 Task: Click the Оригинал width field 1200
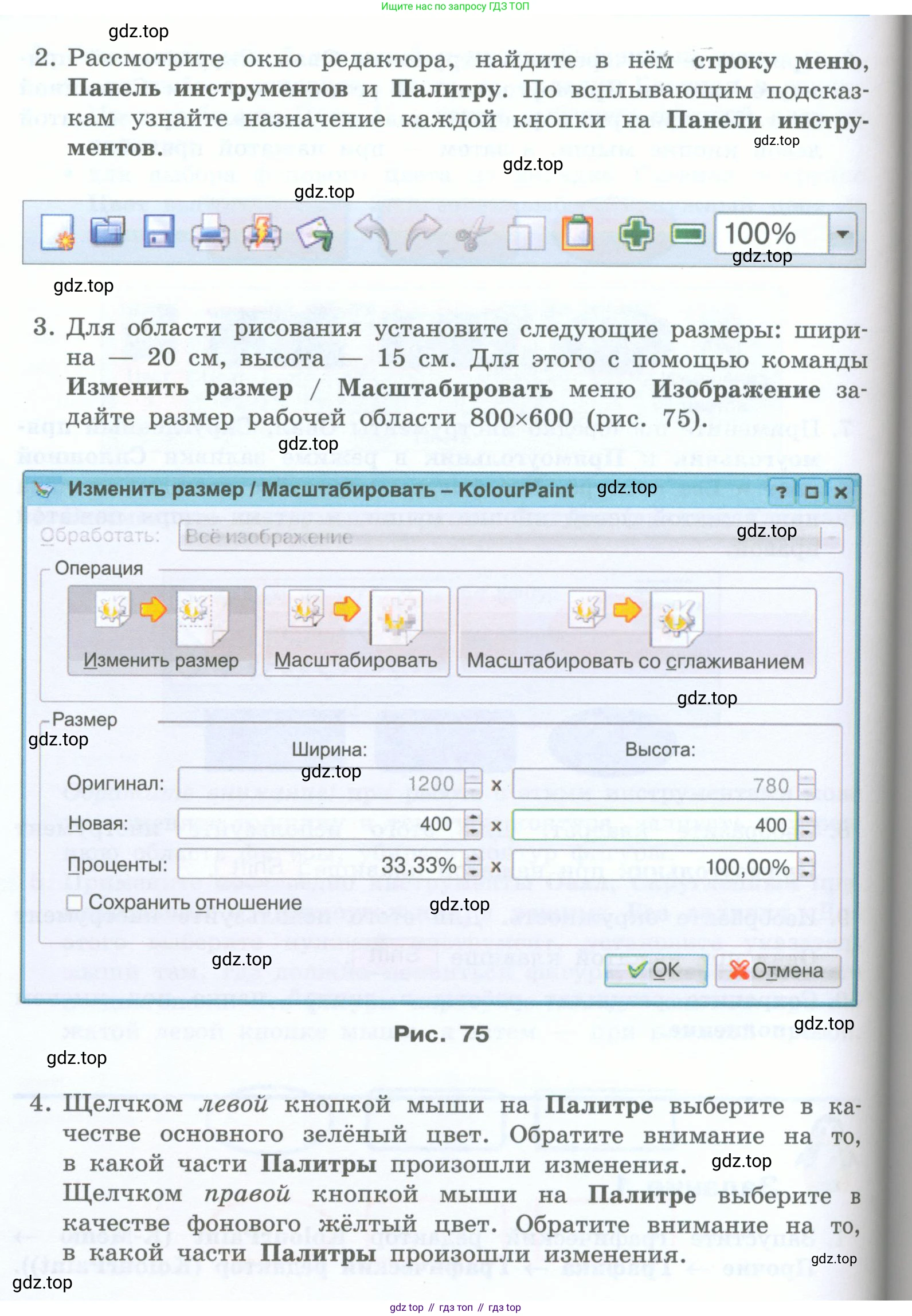(321, 783)
